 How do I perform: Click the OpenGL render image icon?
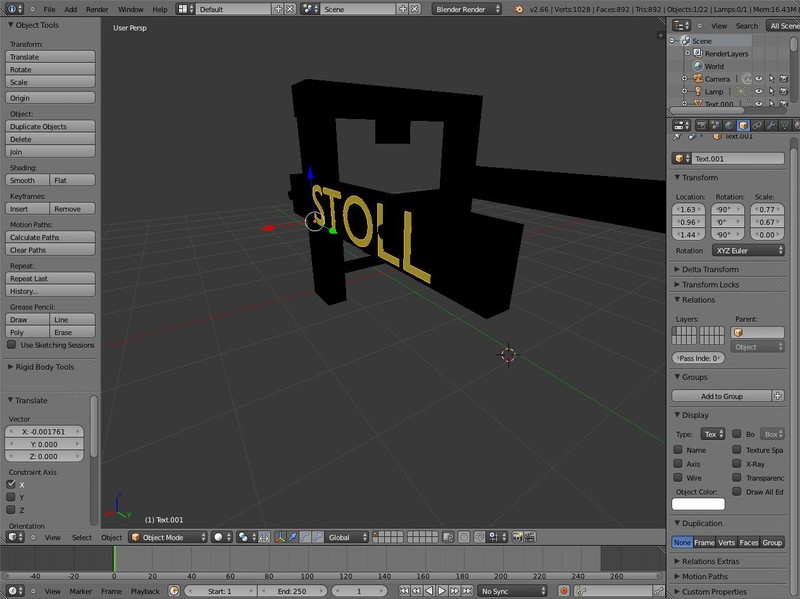[517, 537]
